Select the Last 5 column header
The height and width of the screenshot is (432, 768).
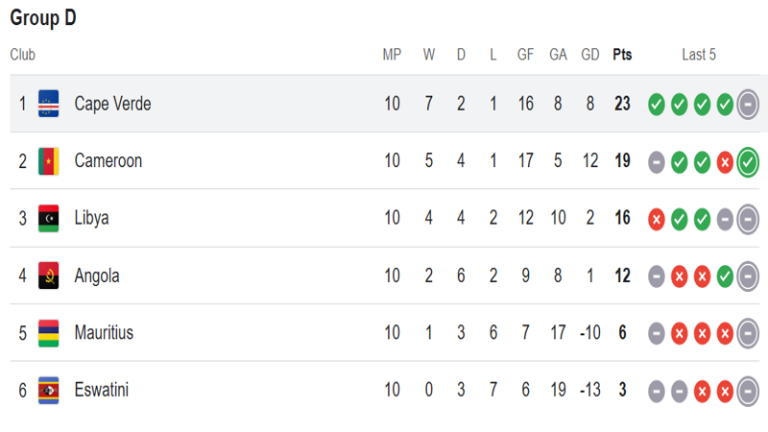(699, 54)
